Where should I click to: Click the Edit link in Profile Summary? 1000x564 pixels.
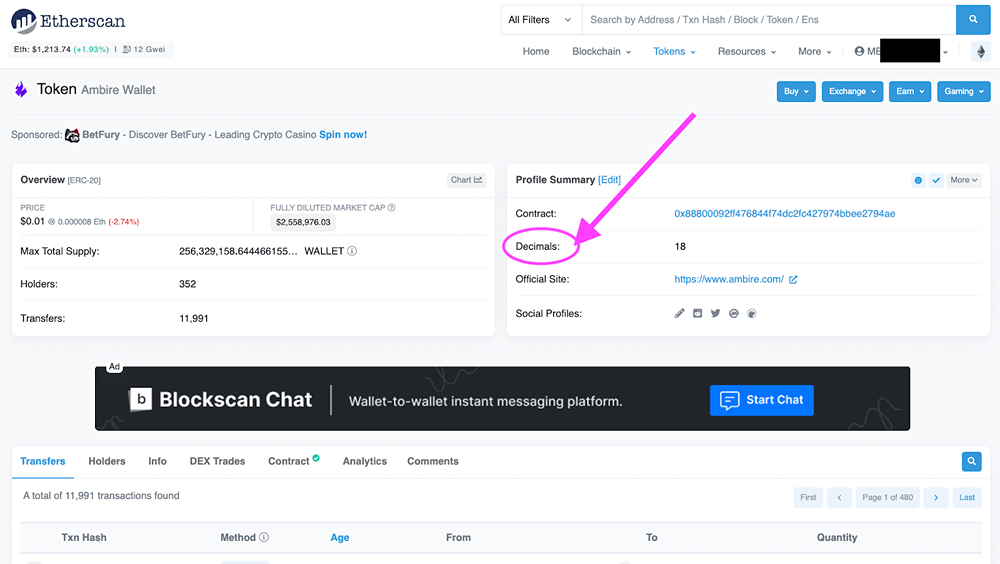pos(609,180)
